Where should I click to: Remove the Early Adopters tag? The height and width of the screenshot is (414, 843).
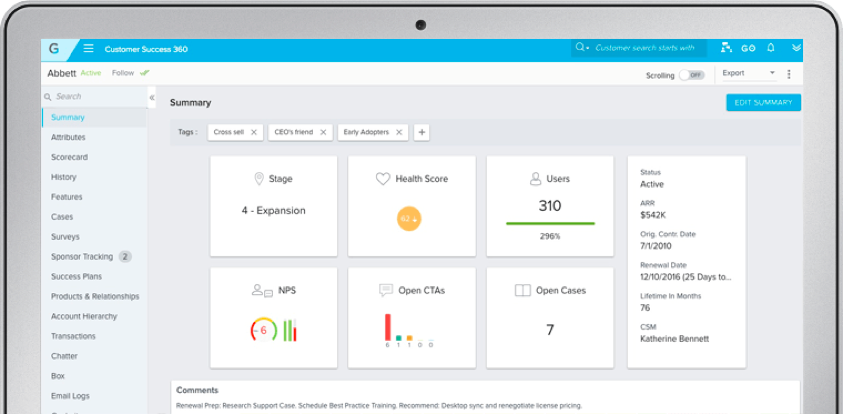click(399, 132)
